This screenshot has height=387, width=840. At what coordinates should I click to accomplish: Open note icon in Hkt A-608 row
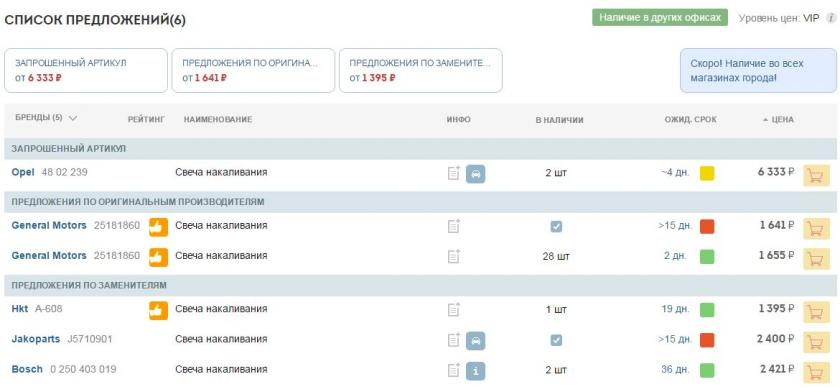point(454,309)
